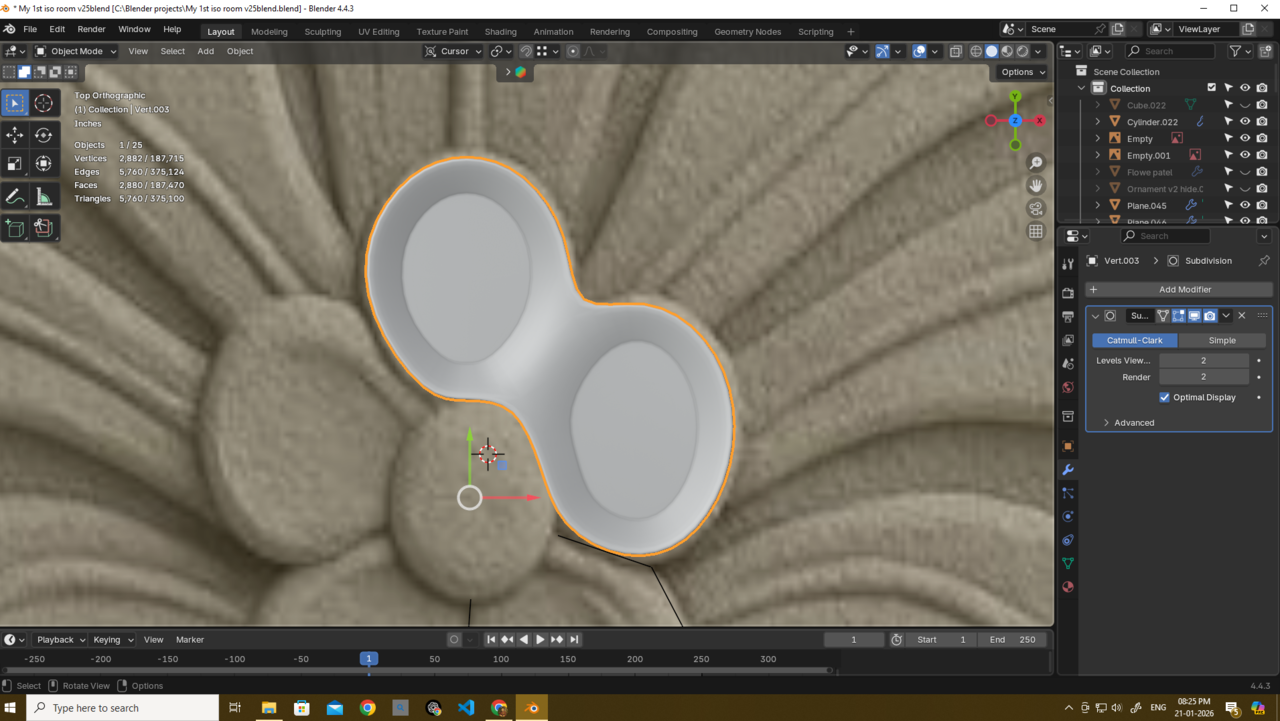Open the Object Mode dropdown
Image resolution: width=1280 pixels, height=721 pixels.
pos(76,51)
